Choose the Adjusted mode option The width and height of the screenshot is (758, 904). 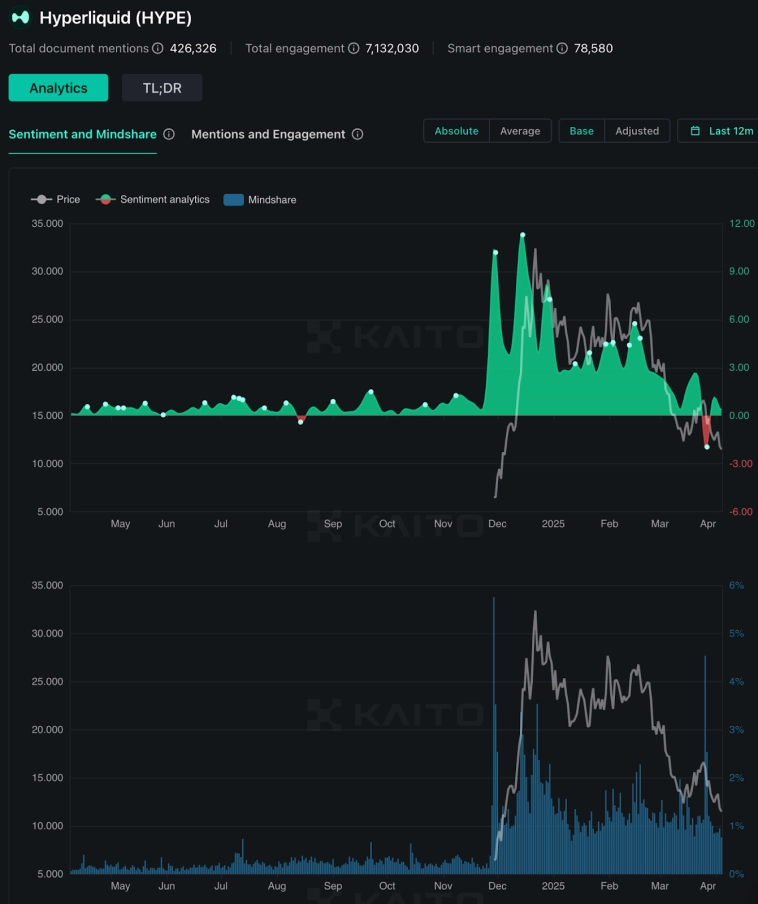[637, 131]
